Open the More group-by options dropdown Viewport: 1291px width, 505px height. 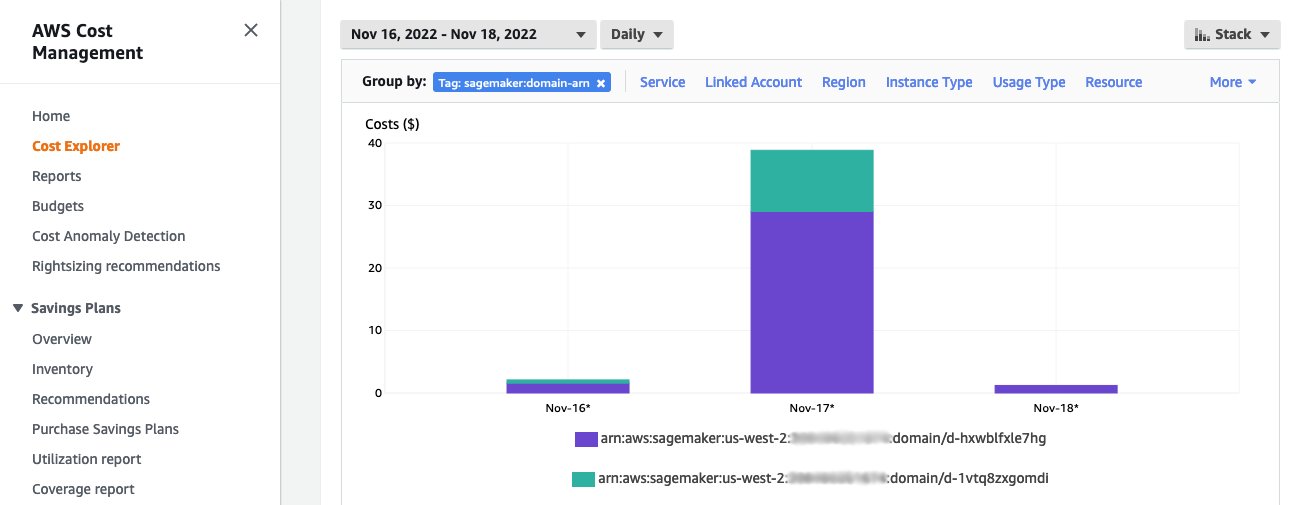pos(1233,82)
